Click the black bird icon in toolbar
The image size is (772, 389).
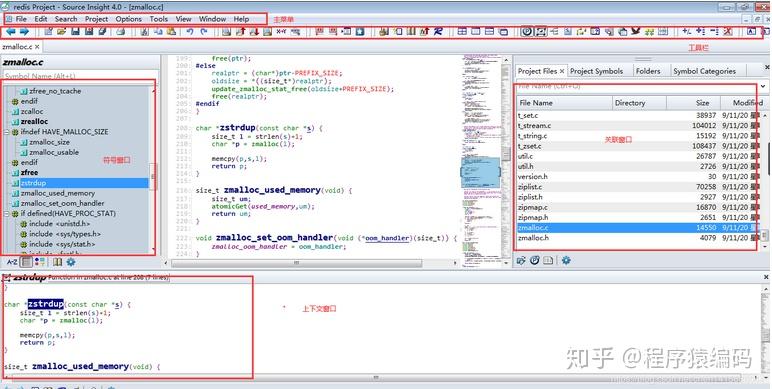click(x=636, y=32)
